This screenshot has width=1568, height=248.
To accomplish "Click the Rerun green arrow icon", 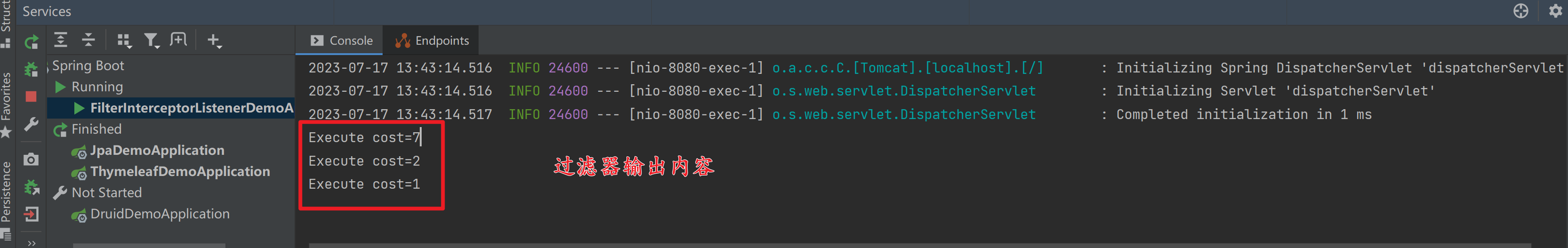I will 31,42.
